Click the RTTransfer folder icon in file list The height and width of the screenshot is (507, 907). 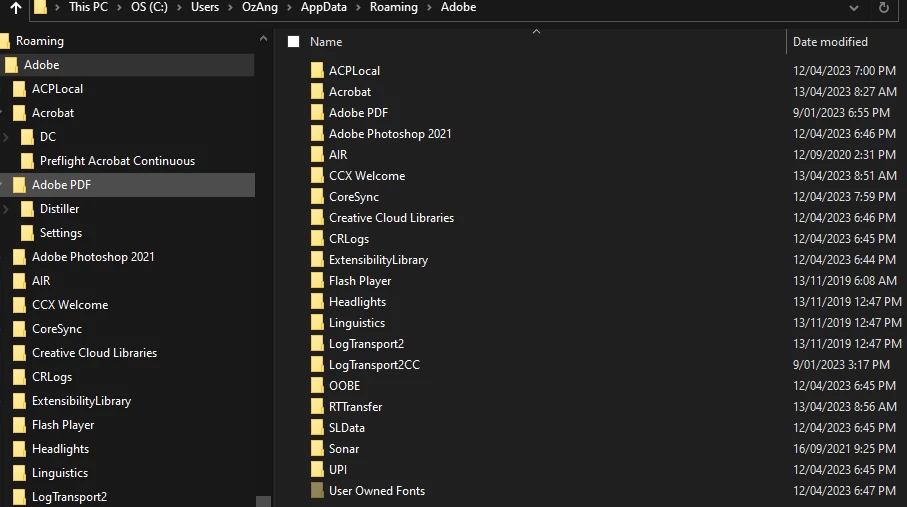pos(317,407)
